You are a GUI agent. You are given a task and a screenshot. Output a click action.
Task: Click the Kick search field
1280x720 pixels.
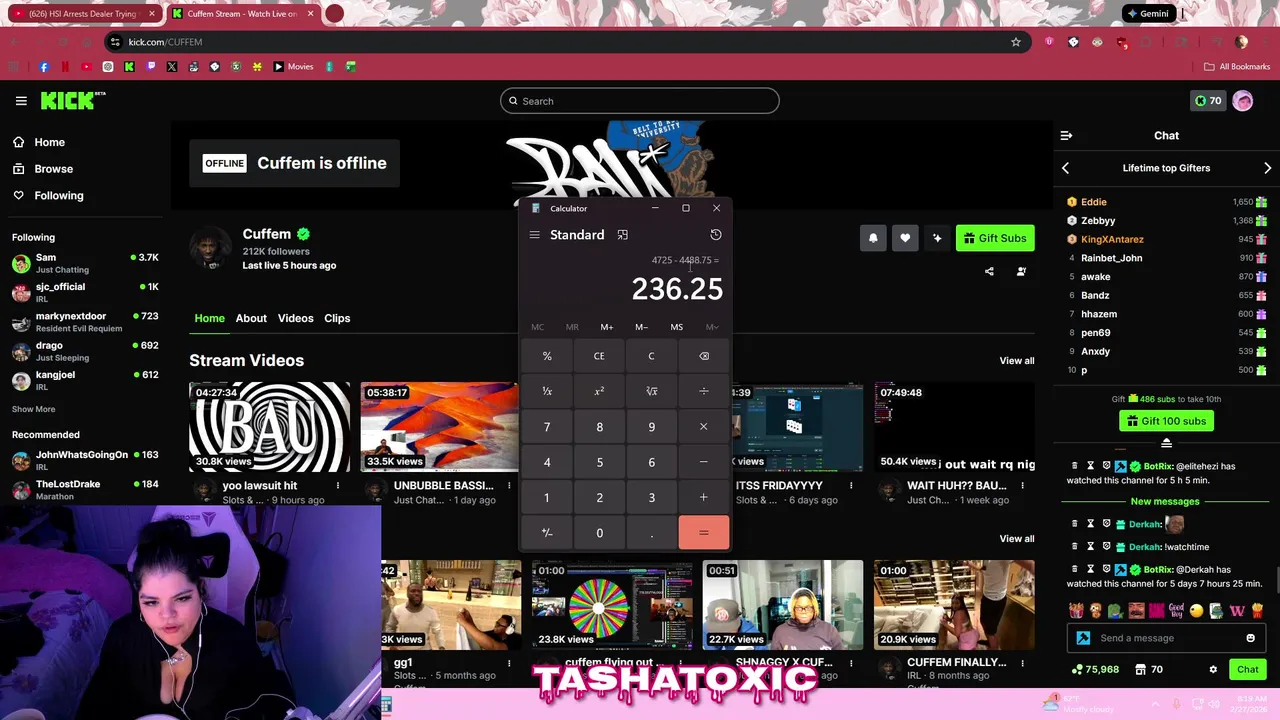tap(640, 101)
